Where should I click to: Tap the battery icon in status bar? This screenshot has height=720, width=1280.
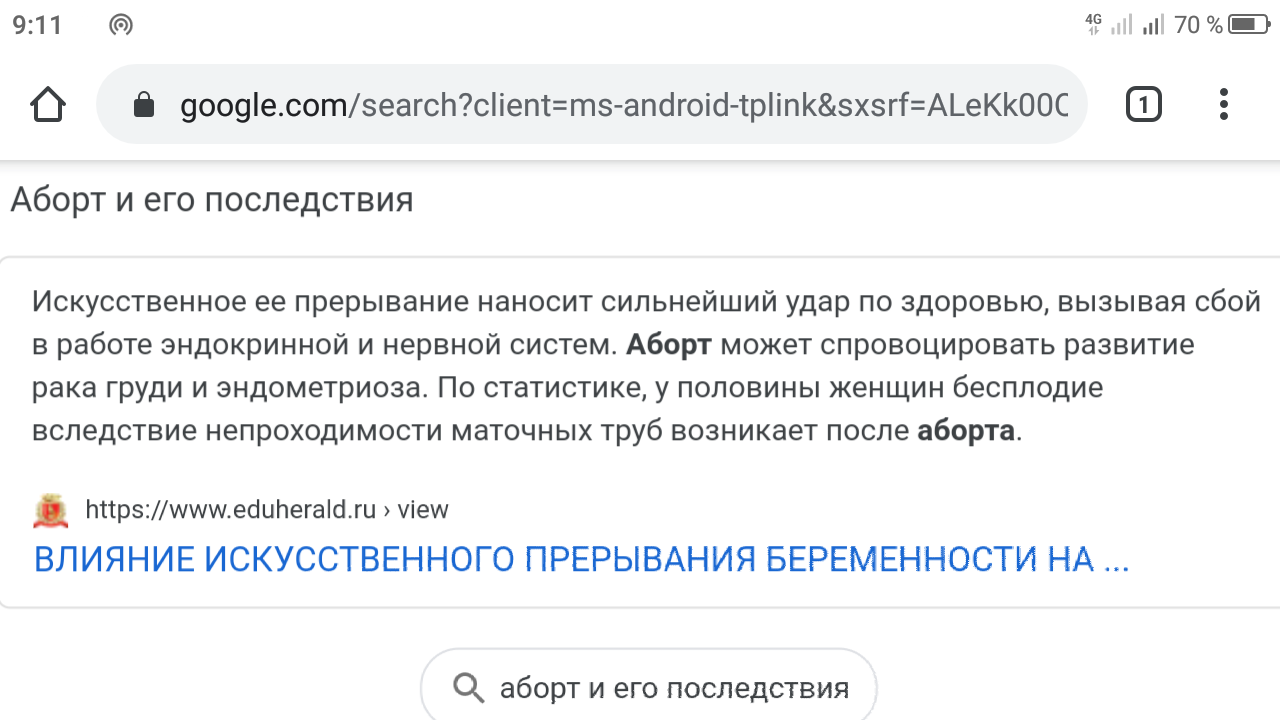(1249, 24)
